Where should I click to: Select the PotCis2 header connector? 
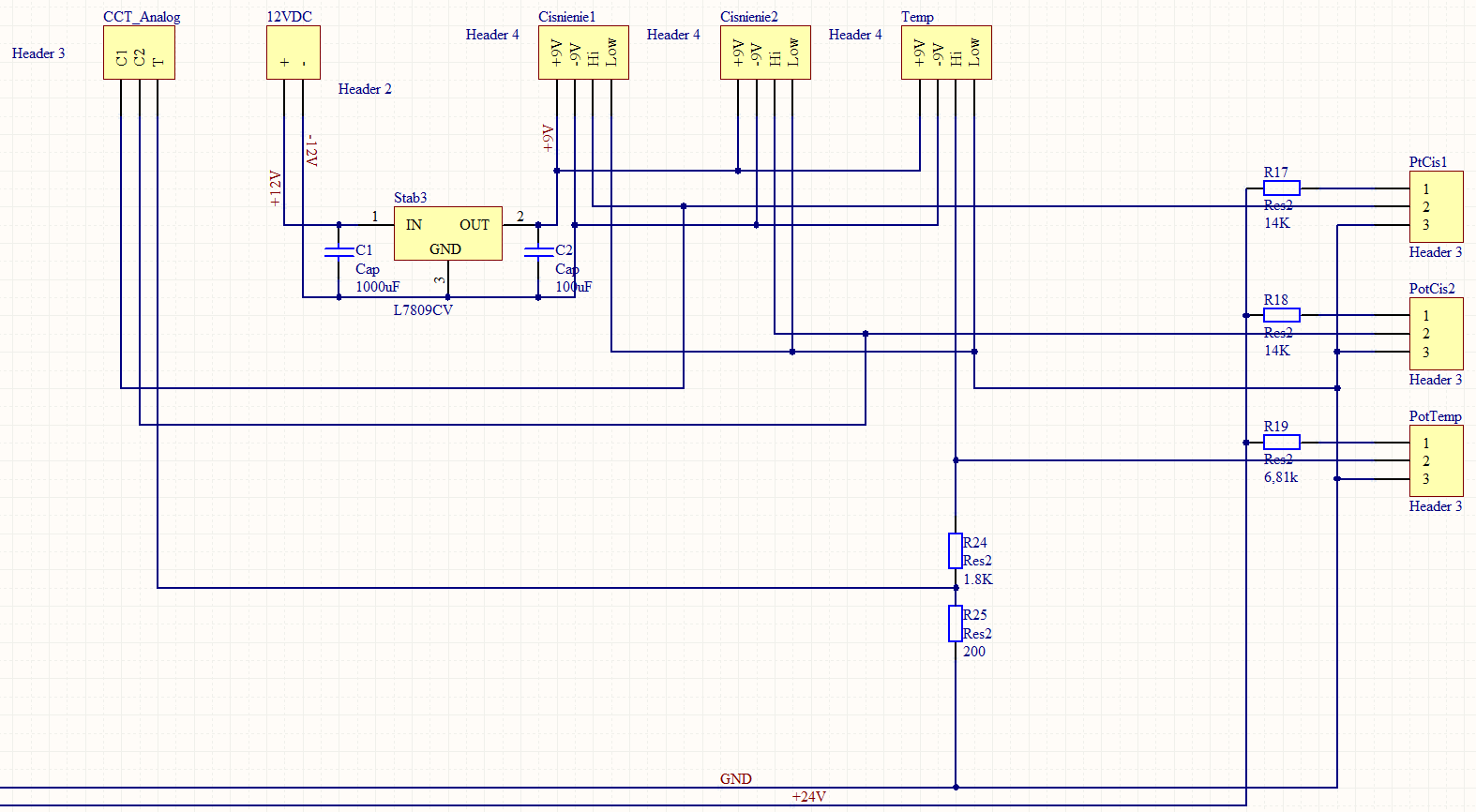click(x=1436, y=334)
